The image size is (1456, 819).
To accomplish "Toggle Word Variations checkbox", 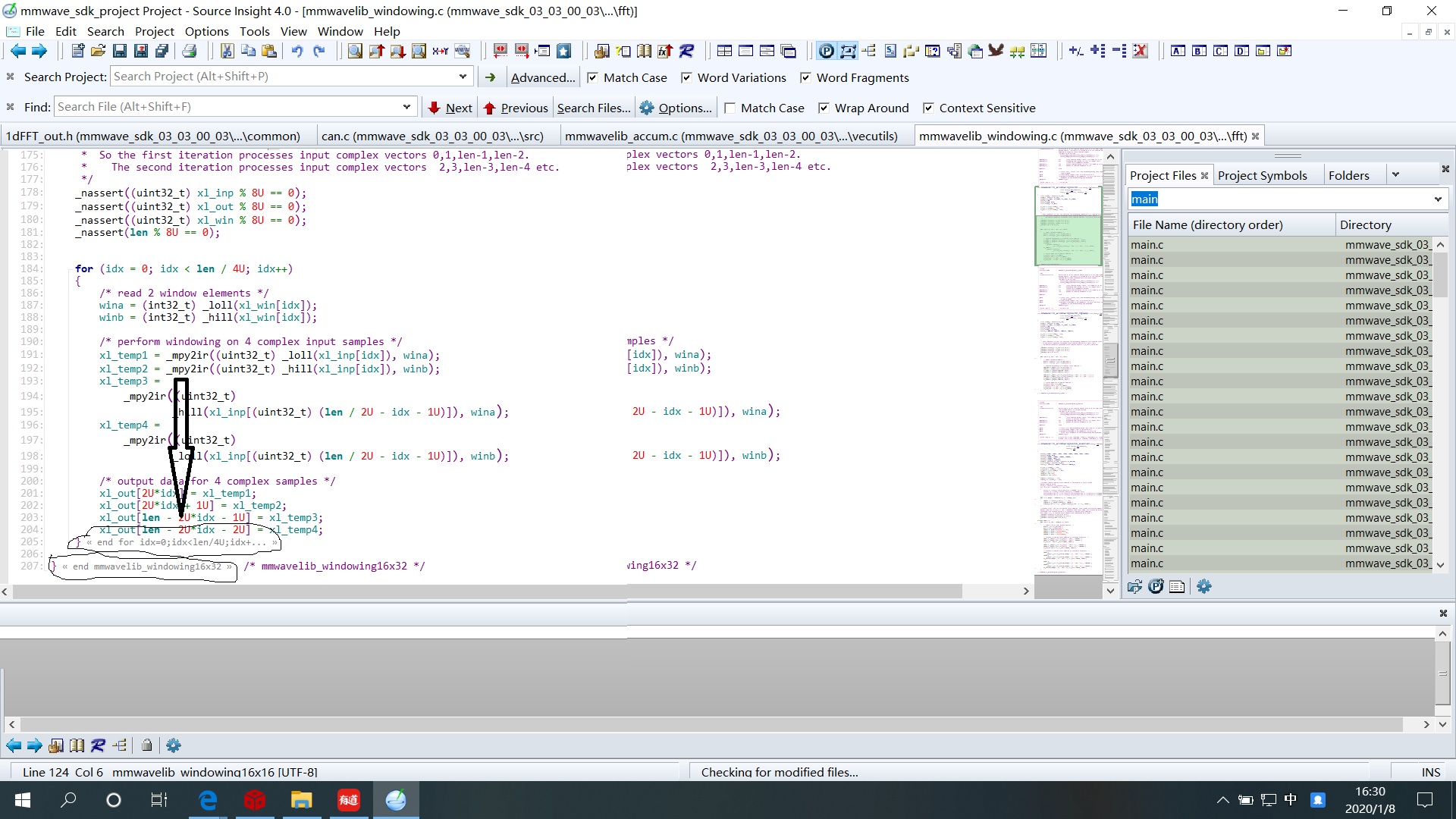I will 686,77.
